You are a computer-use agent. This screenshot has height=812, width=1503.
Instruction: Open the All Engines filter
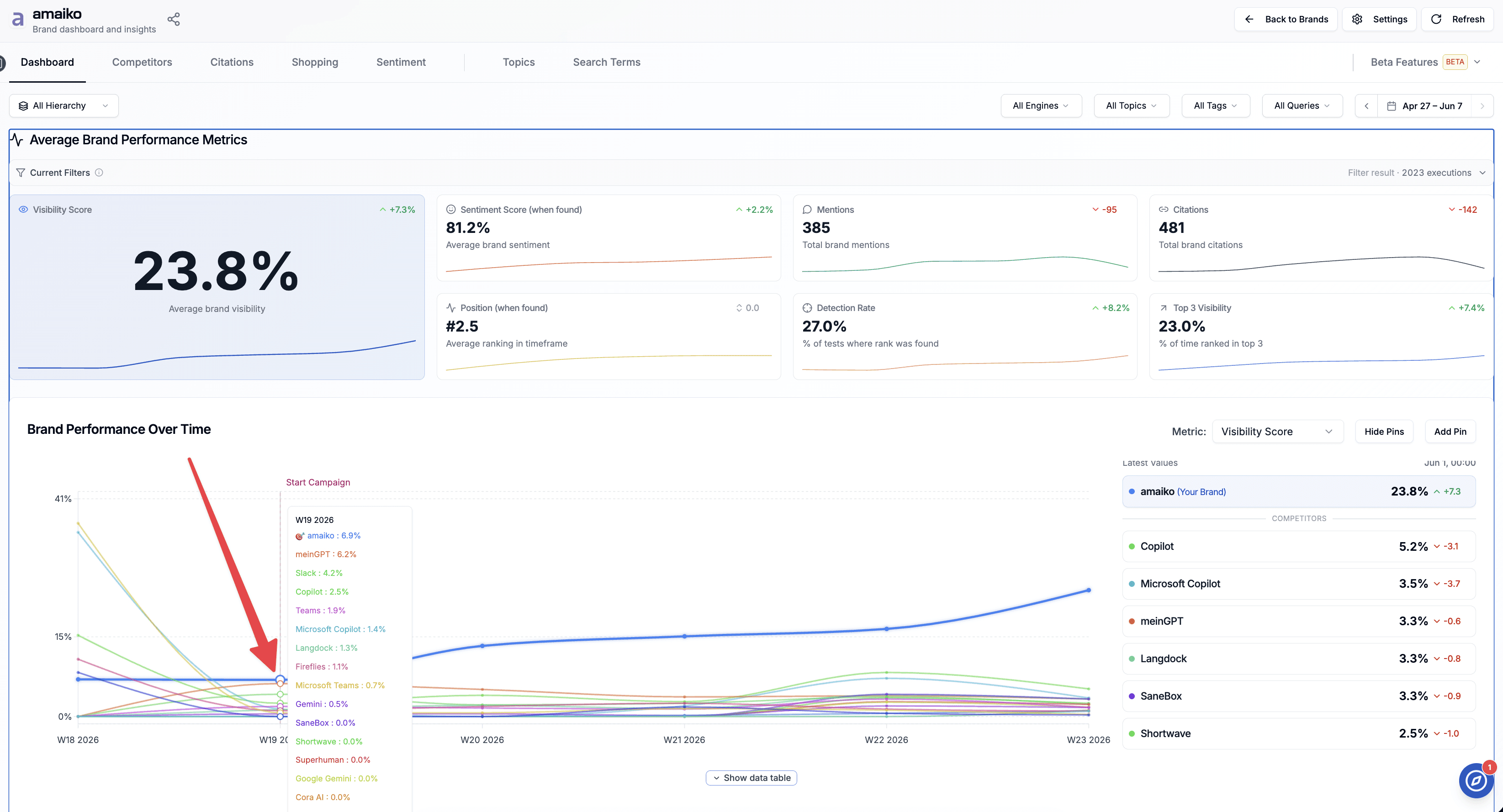tap(1041, 105)
